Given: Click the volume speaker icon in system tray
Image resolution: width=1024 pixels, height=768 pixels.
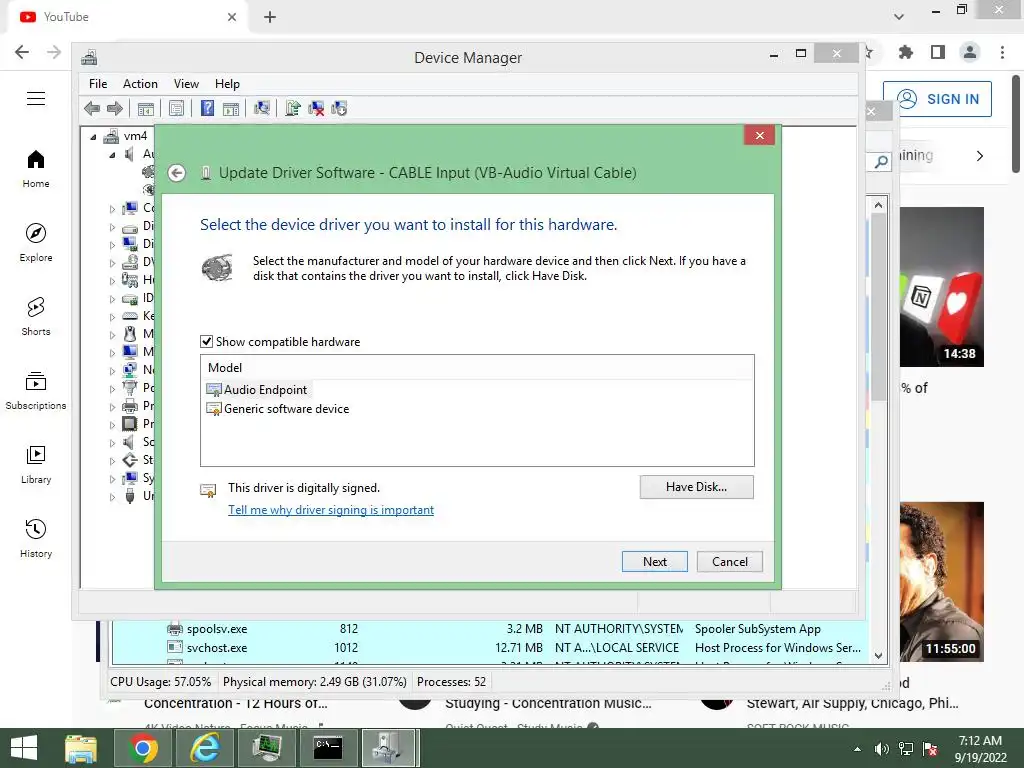Looking at the screenshot, I should (882, 749).
